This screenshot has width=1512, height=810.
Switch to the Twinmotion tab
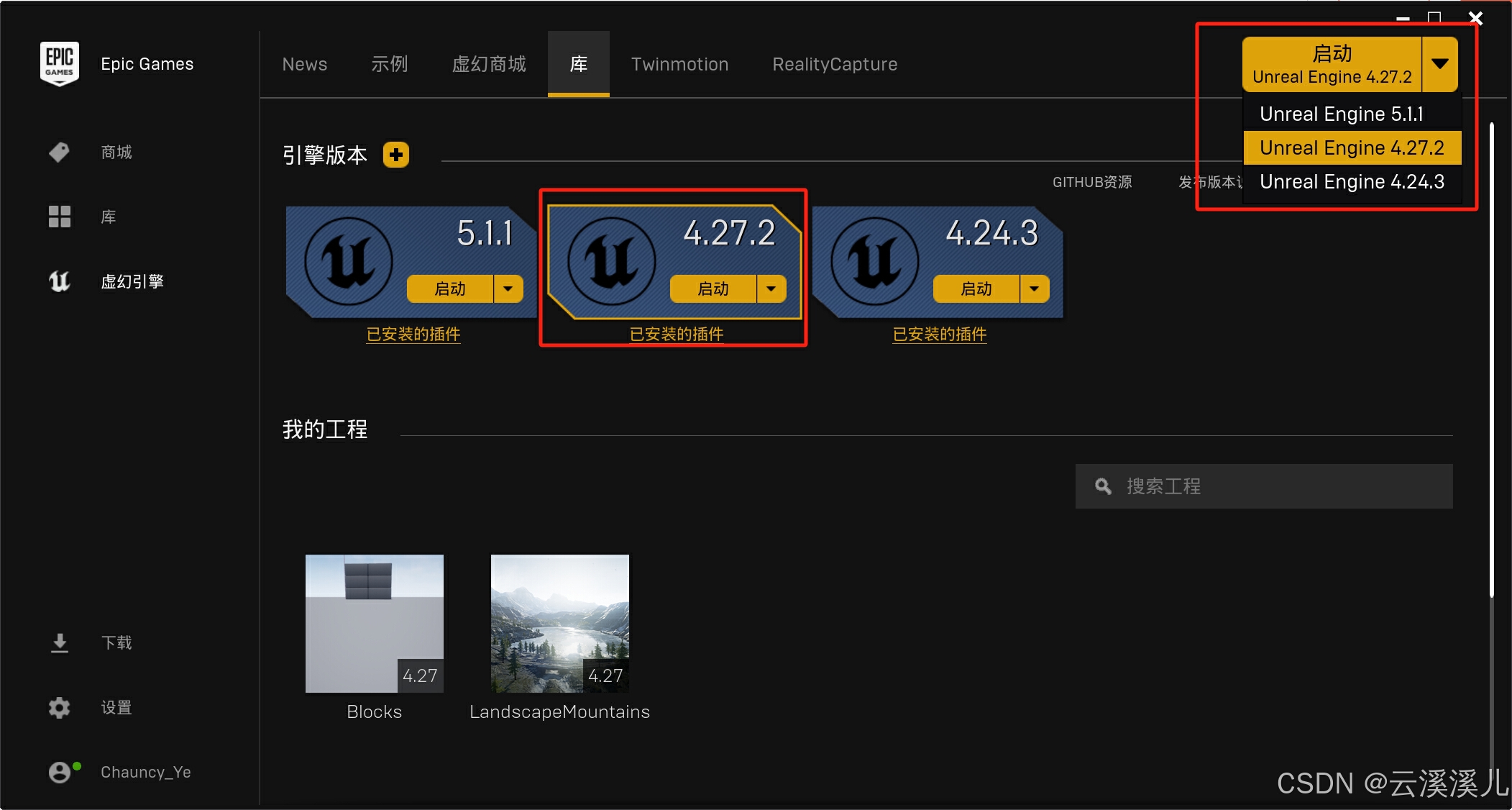coord(679,64)
